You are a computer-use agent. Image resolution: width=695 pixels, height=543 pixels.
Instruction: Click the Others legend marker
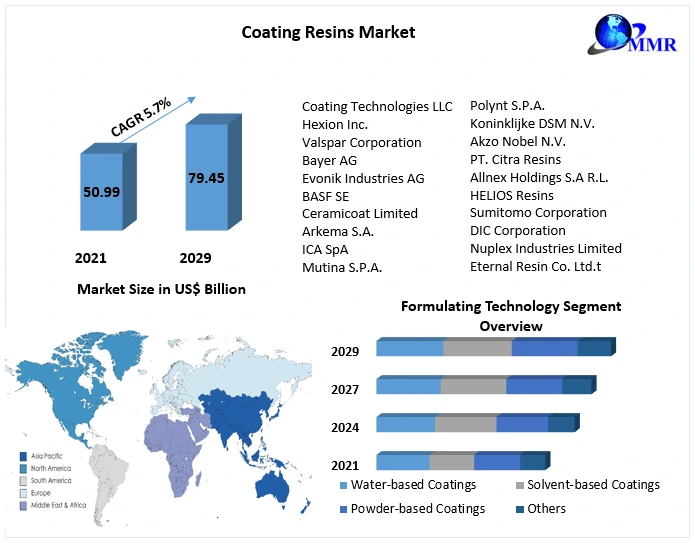click(520, 509)
